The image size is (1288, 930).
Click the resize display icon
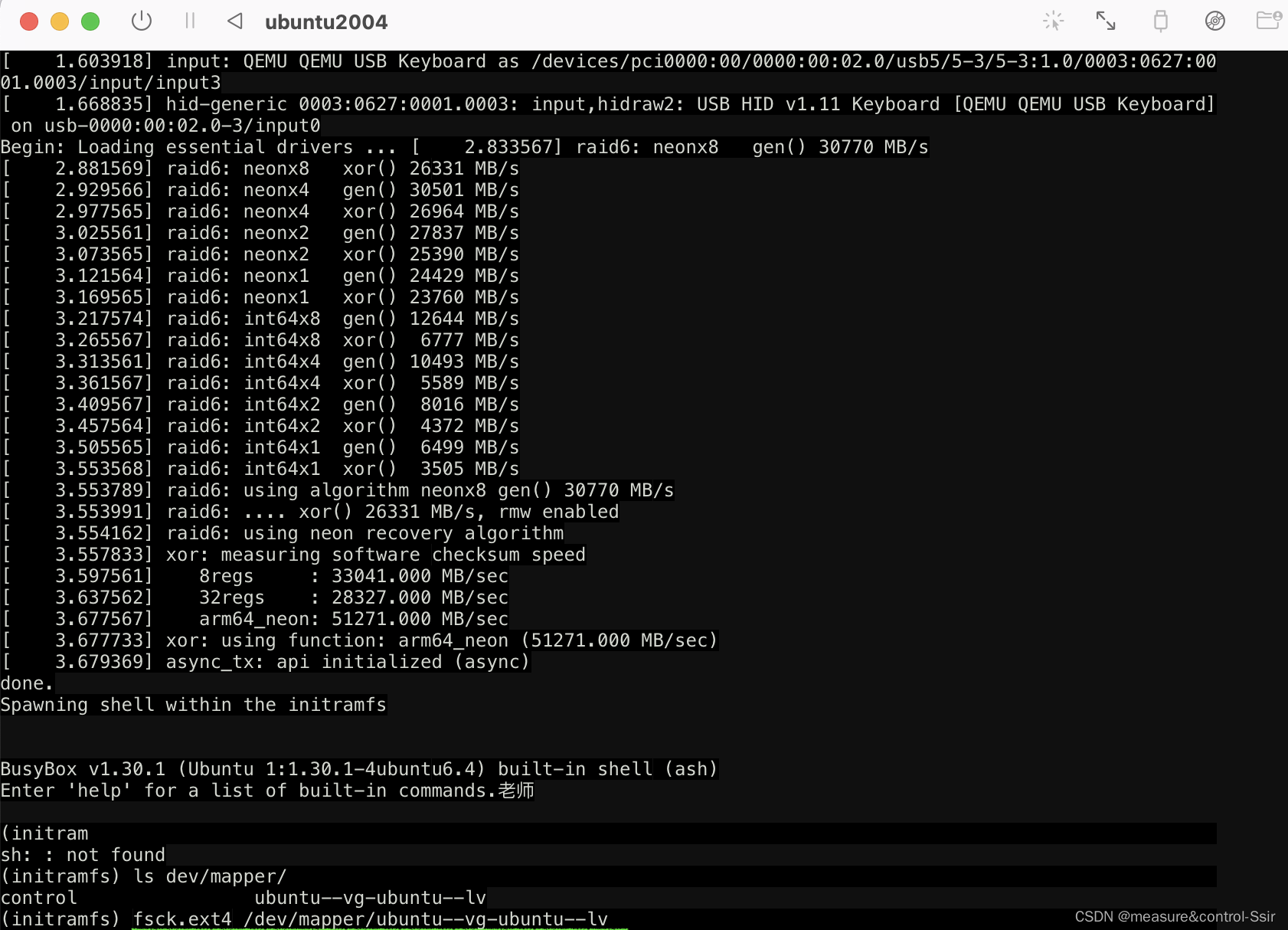[x=1107, y=21]
